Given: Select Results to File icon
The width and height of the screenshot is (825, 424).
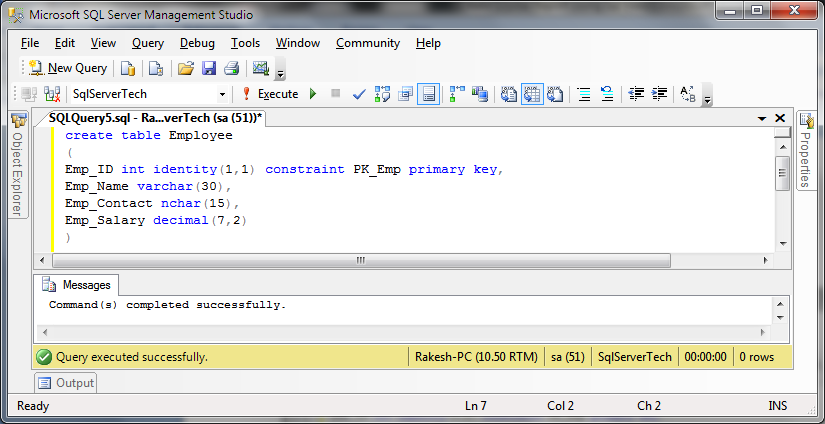Looking at the screenshot, I should (555, 95).
